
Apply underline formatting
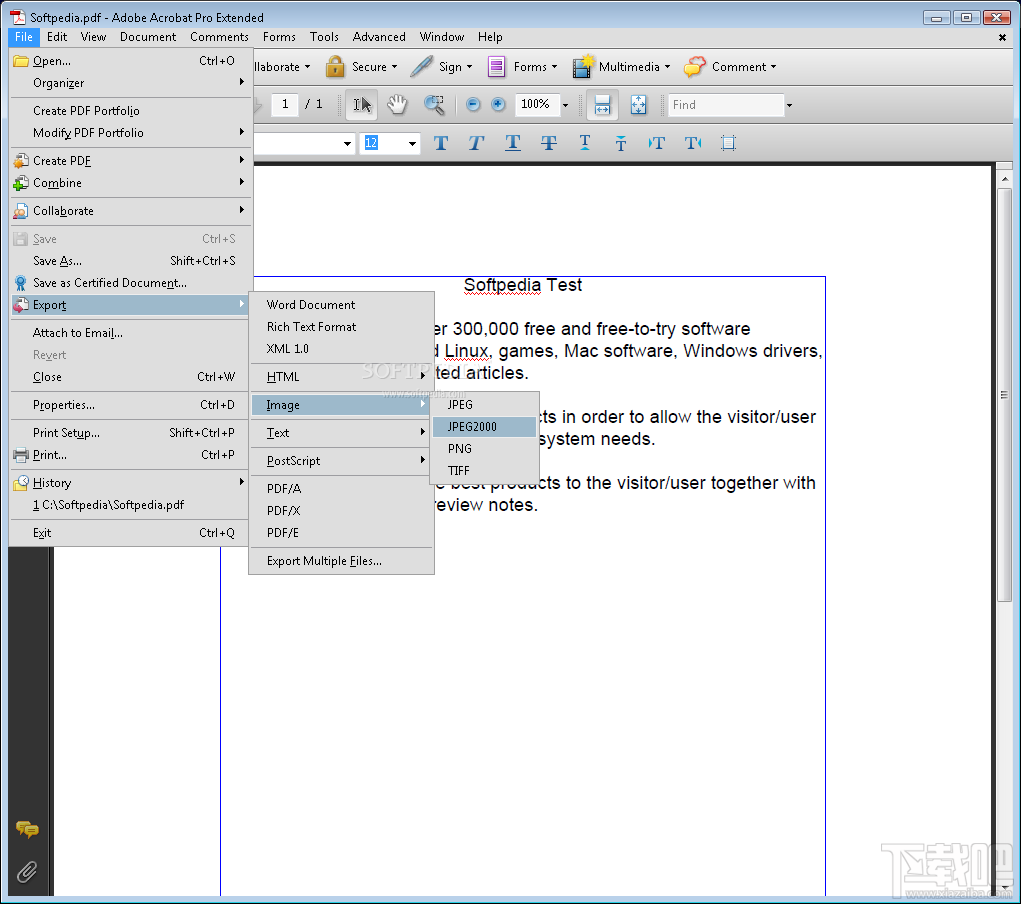tap(513, 143)
